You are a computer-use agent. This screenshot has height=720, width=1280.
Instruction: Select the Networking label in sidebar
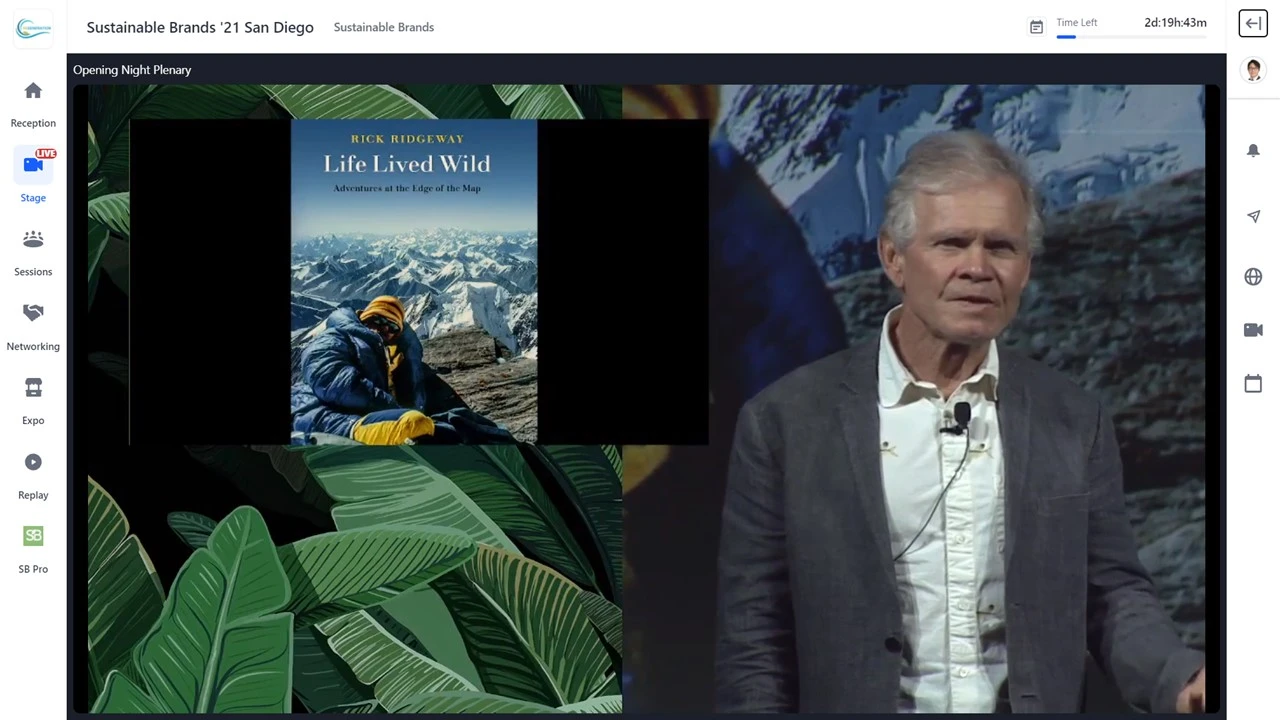coord(33,346)
